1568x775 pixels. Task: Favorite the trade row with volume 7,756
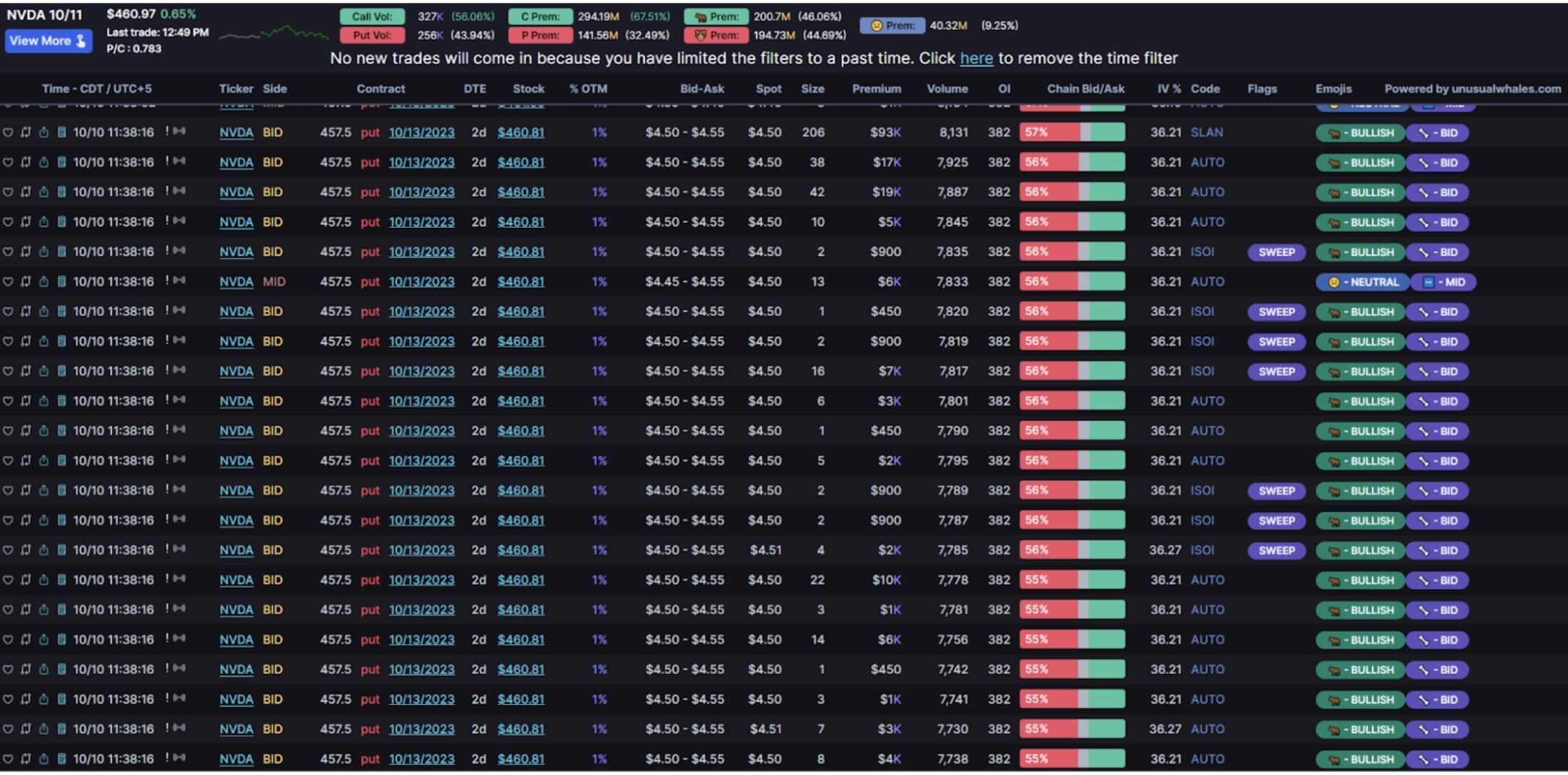(8, 640)
